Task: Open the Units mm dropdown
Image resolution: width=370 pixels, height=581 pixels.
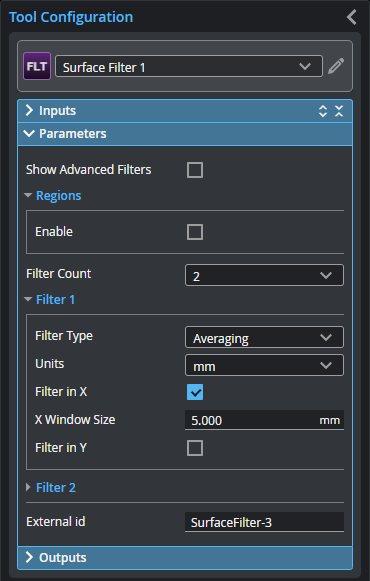Action: pyautogui.click(x=264, y=365)
